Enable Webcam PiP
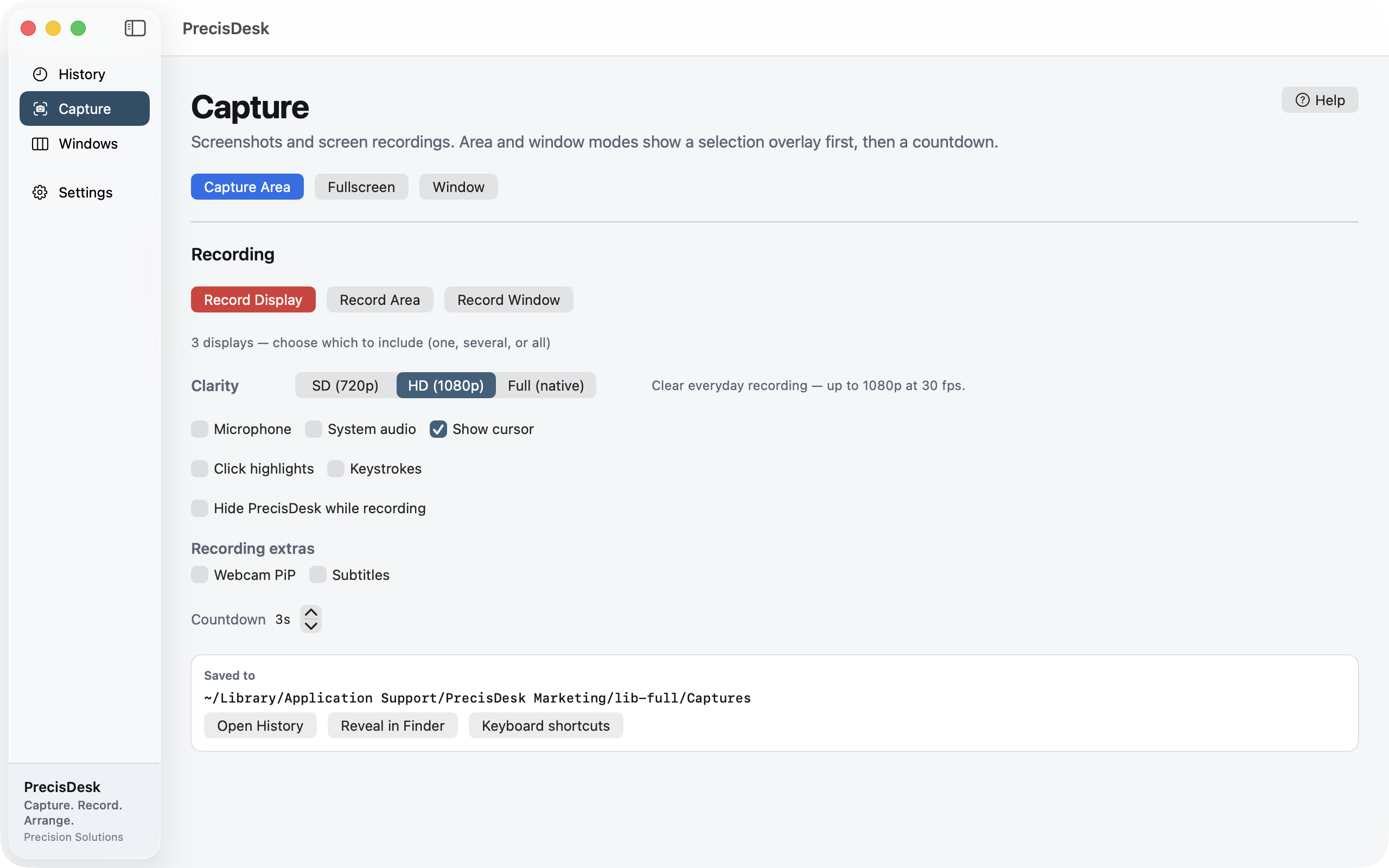Image resolution: width=1389 pixels, height=868 pixels. 199,575
